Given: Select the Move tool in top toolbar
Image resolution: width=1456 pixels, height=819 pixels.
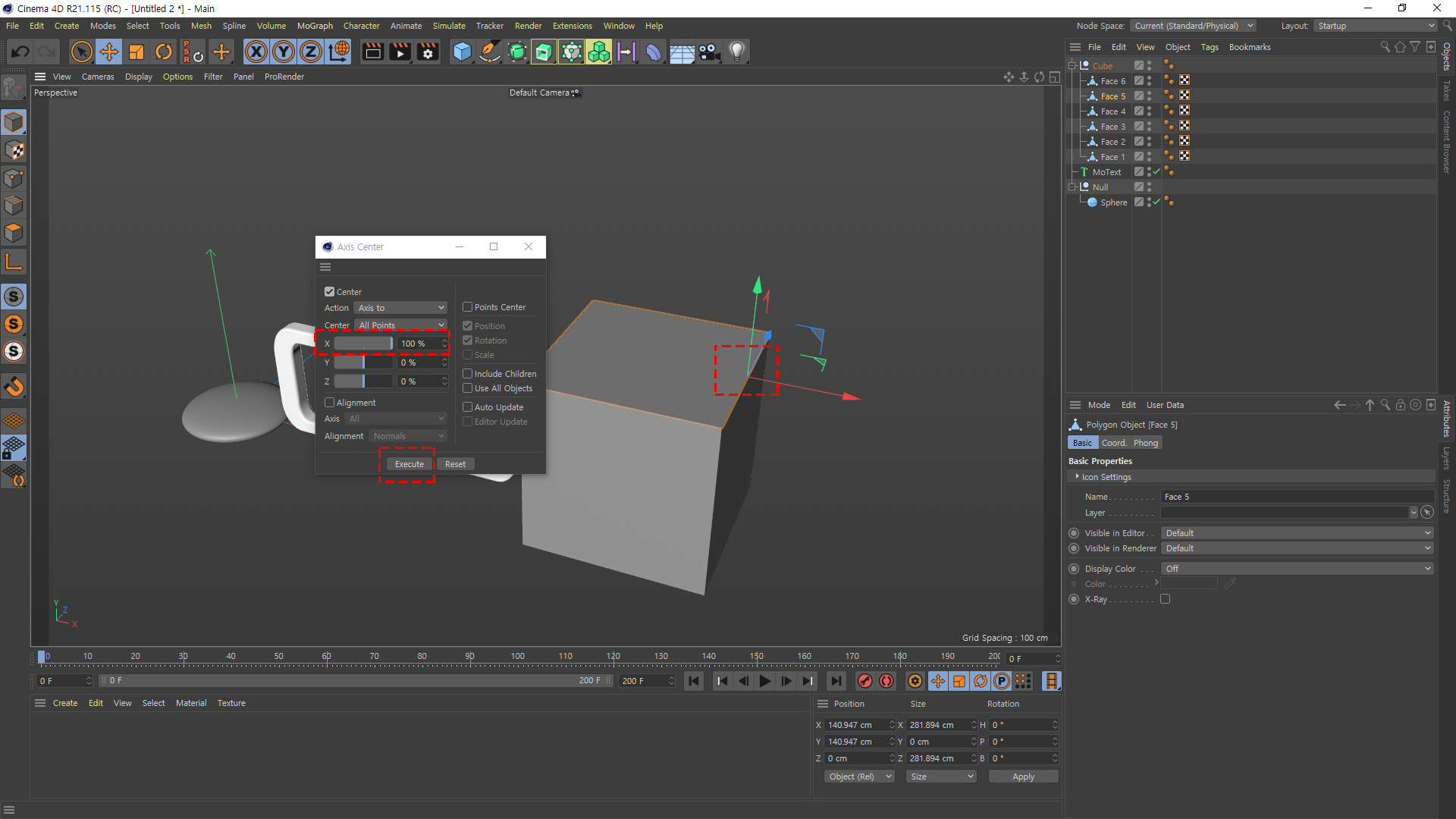Looking at the screenshot, I should [109, 52].
